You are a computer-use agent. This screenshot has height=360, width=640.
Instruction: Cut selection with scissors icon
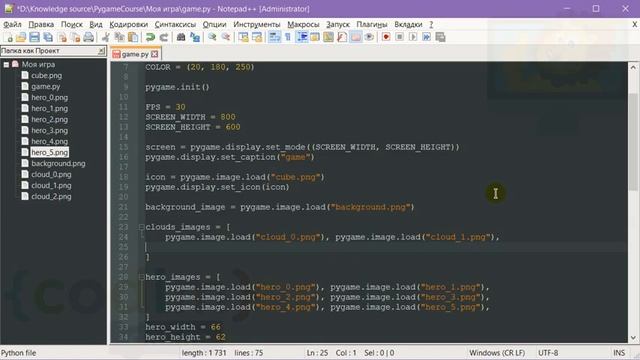coord(106,38)
